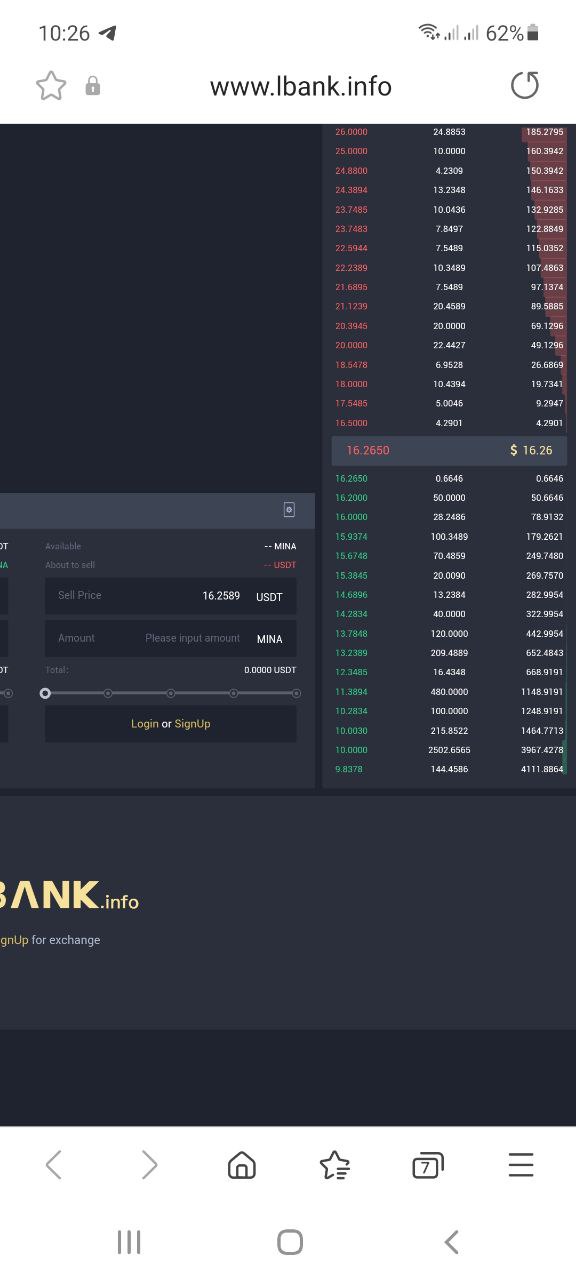Select bid price 15.6748
This screenshot has height=1280, width=576.
[351, 556]
